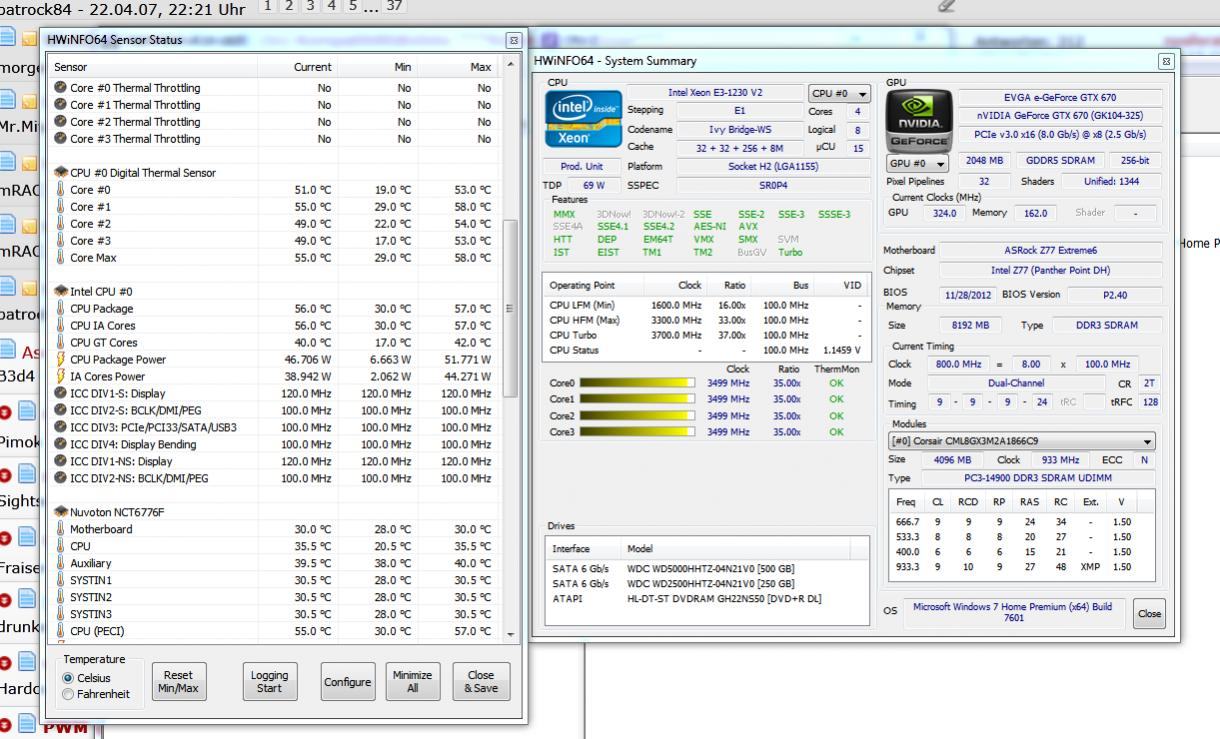
Task: Click the Min column header
Action: click(378, 66)
